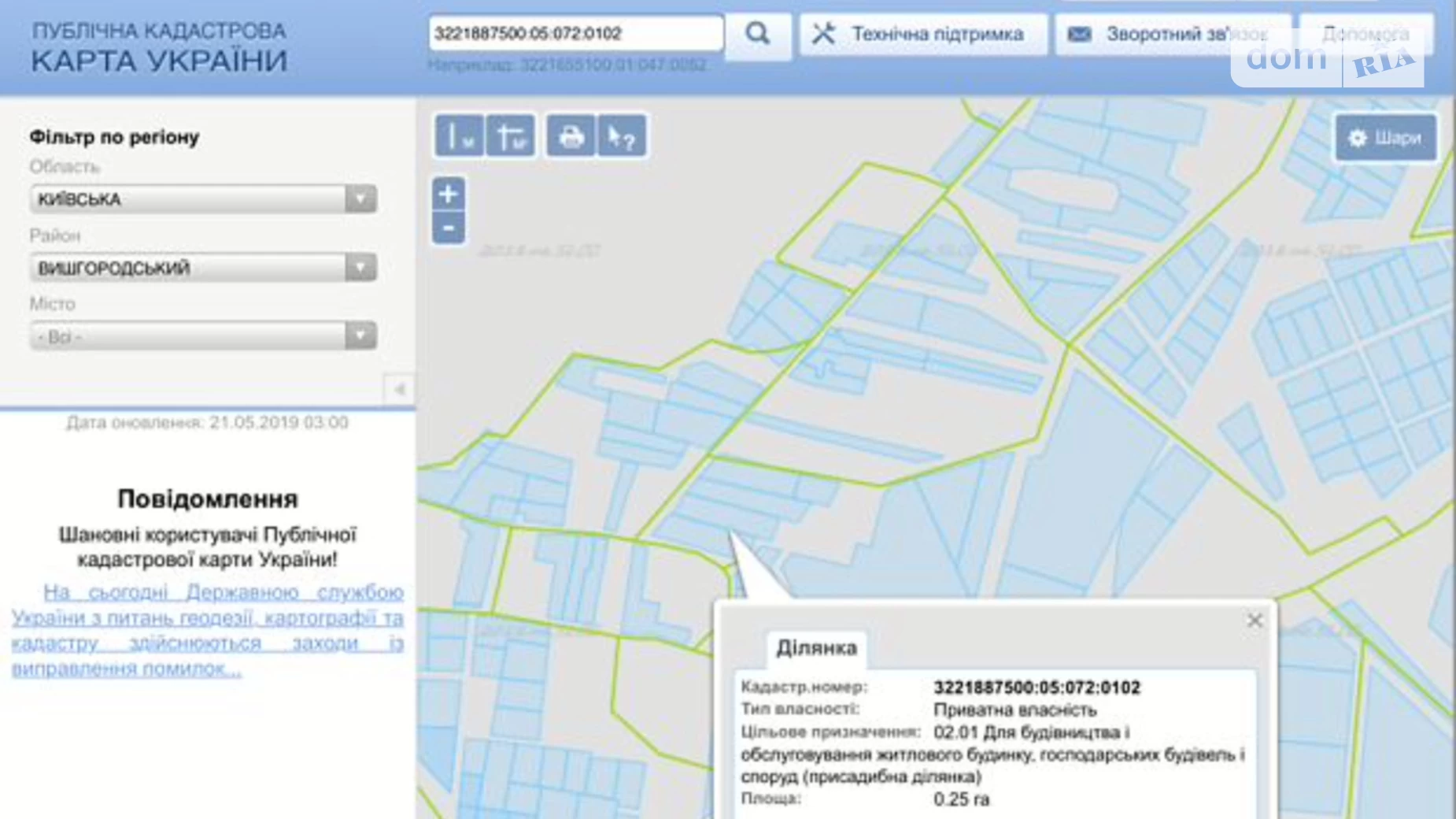Click the Повідомлення heading

(208, 499)
